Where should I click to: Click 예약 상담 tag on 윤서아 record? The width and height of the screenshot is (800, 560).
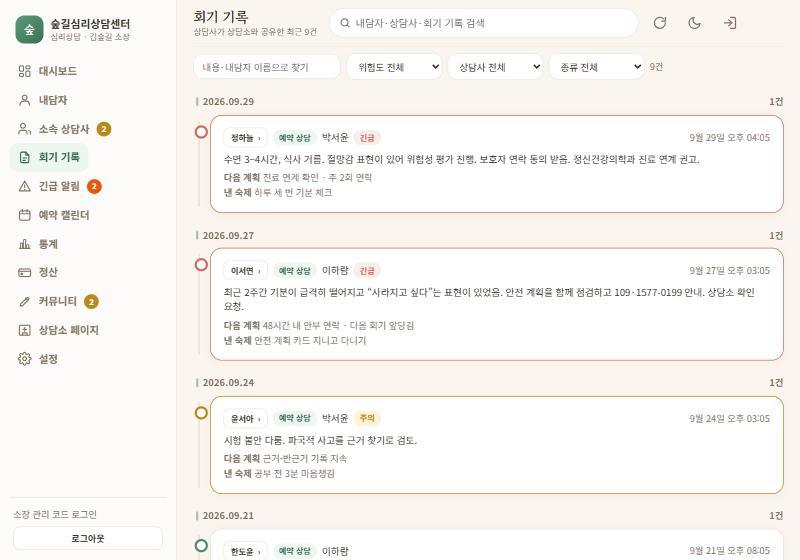click(x=294, y=418)
